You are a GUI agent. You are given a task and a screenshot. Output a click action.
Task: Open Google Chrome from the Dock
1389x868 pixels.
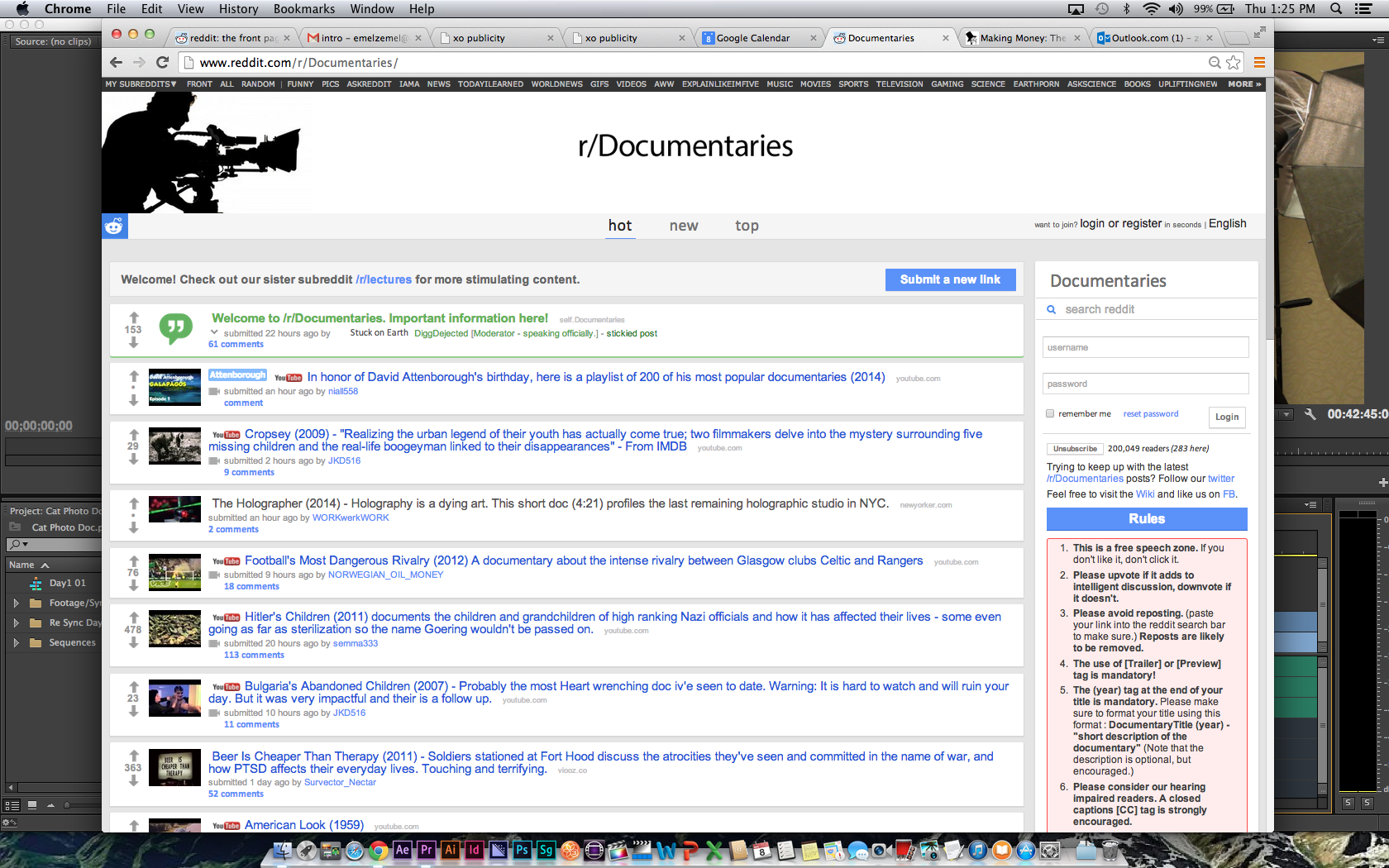click(x=378, y=849)
